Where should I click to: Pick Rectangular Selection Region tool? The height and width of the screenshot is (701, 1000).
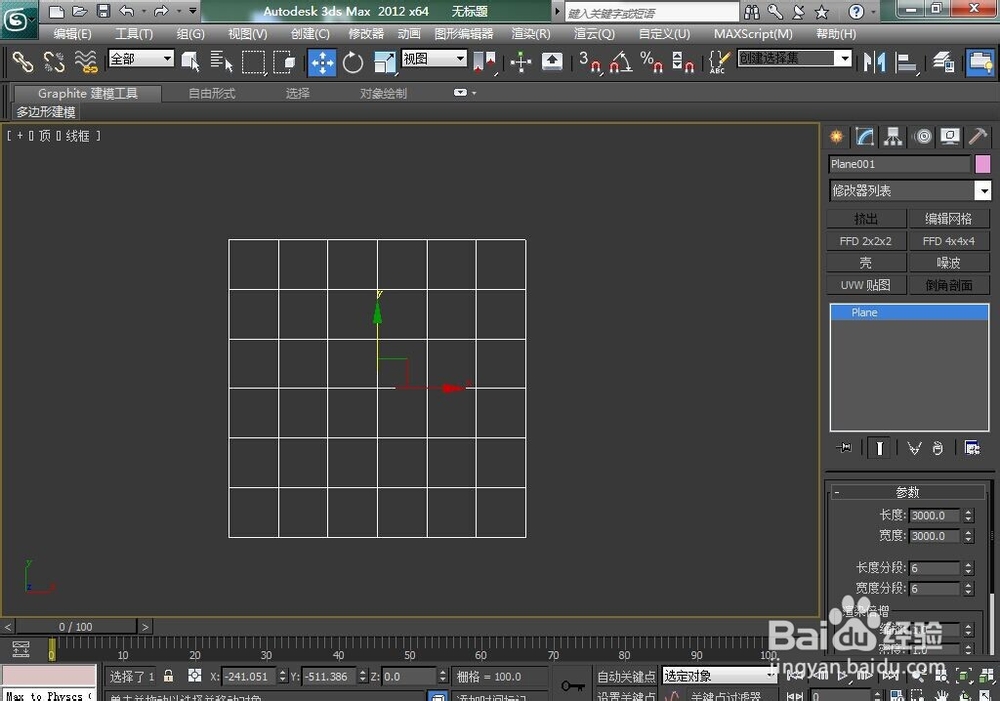[253, 62]
